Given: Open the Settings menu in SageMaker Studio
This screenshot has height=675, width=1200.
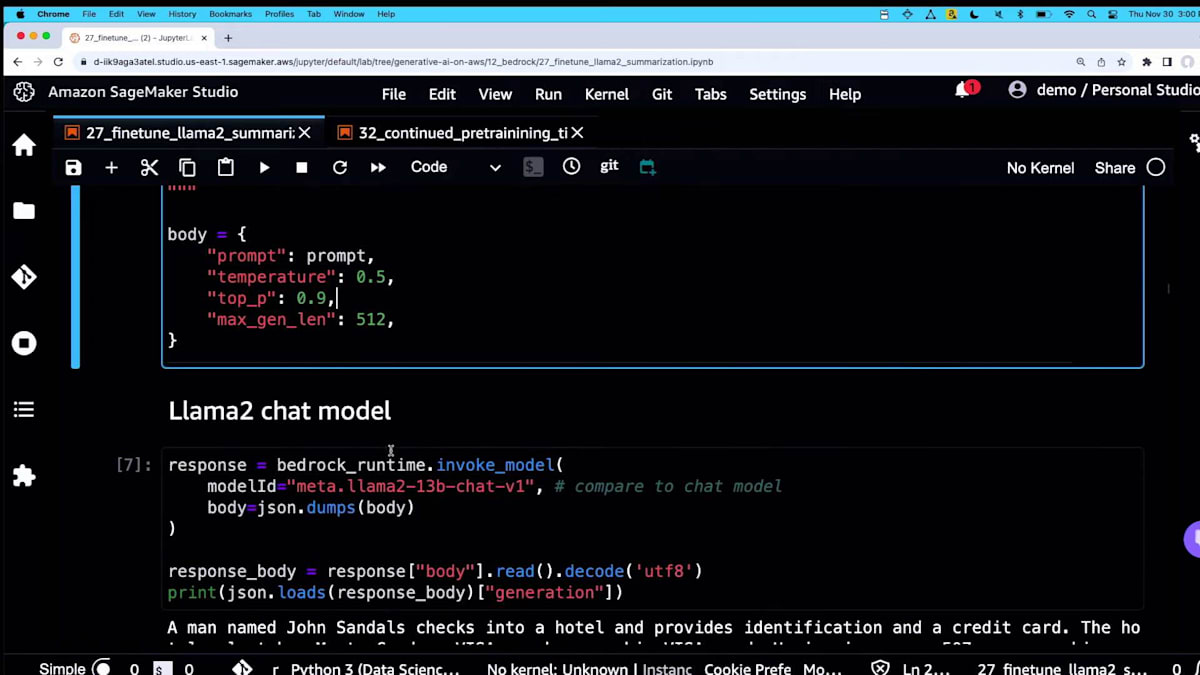Looking at the screenshot, I should pyautogui.click(x=777, y=94).
